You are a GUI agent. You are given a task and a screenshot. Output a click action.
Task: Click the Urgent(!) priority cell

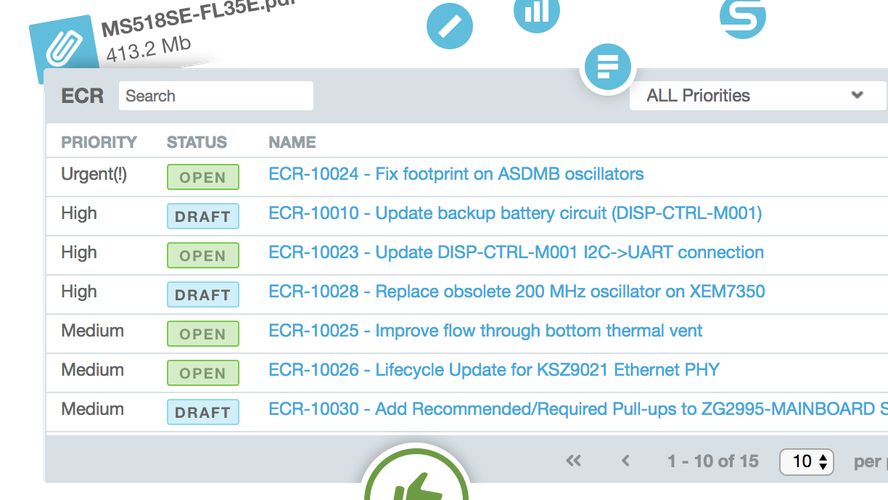tap(94, 174)
